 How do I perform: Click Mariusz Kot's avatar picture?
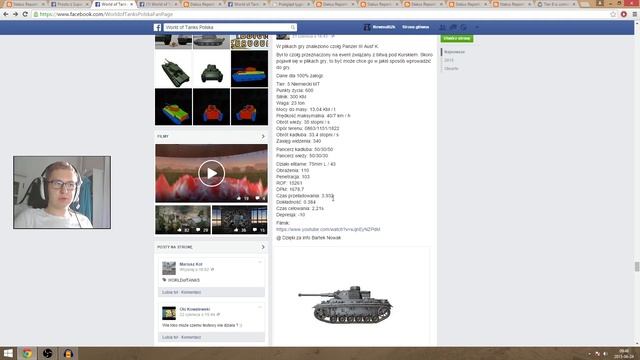pyautogui.click(x=169, y=268)
